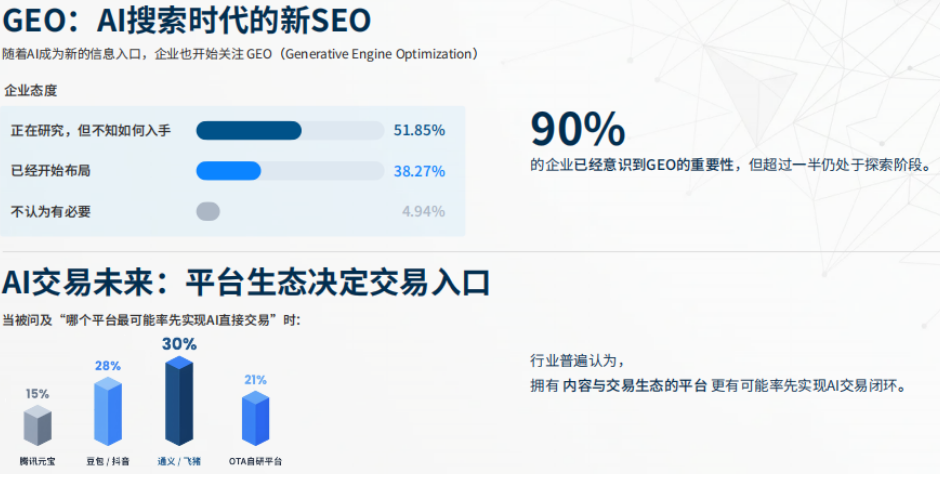Click the 已经开始布局 progress bar
940x486 pixels.
pos(289,171)
